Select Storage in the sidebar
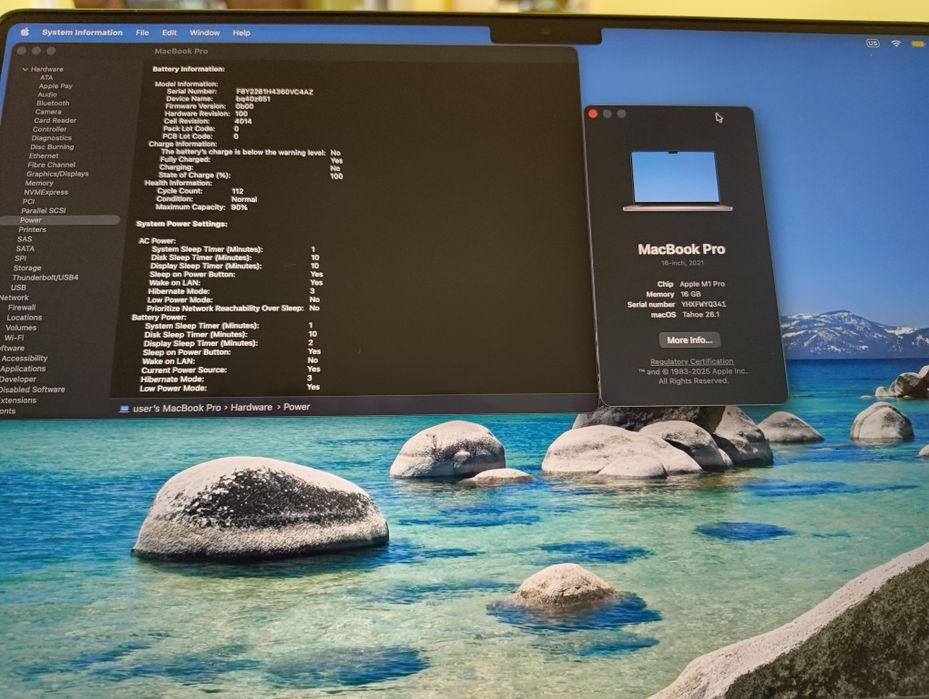This screenshot has height=699, width=929. 27,268
